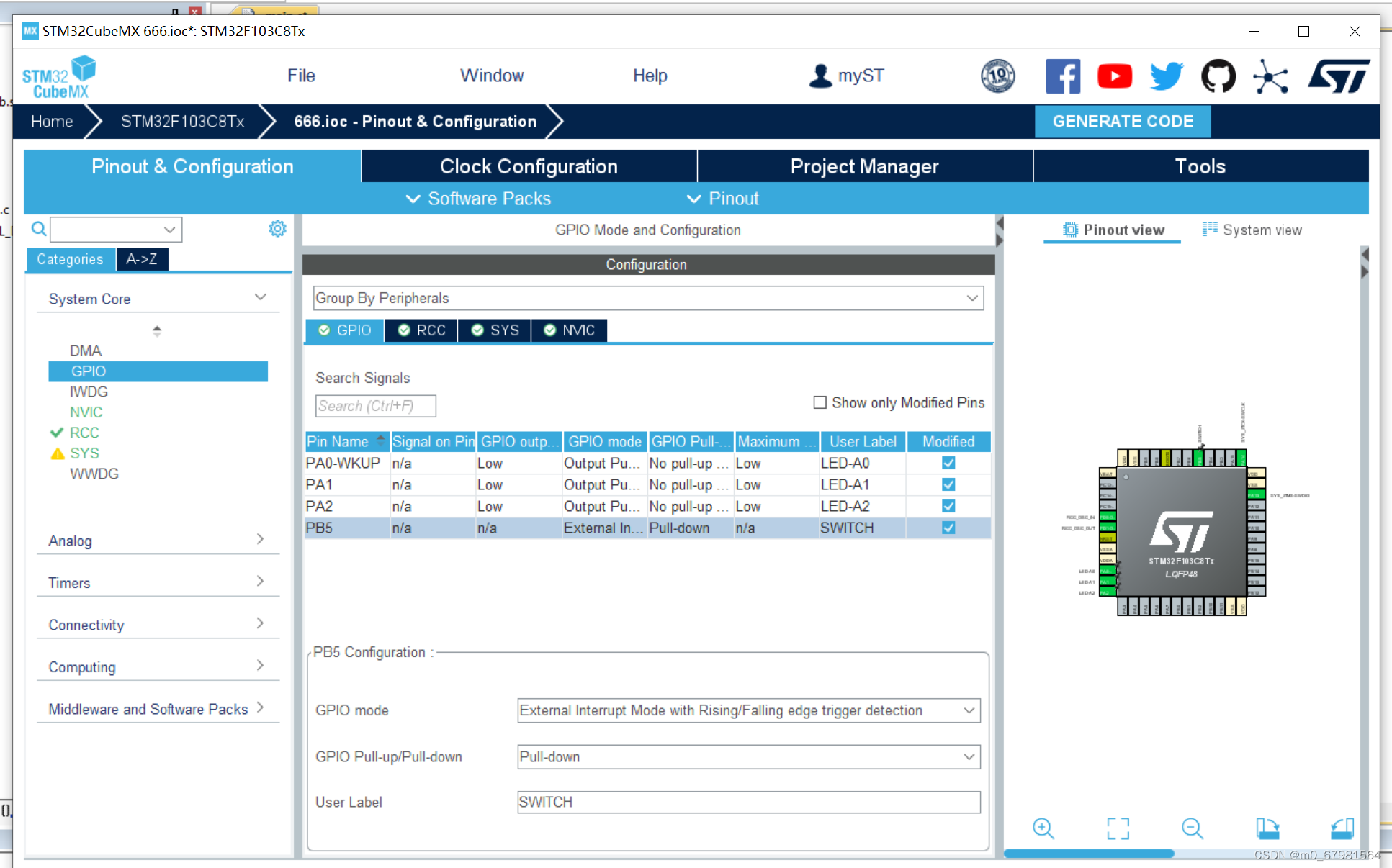The width and height of the screenshot is (1392, 868).
Task: Click the GENERATE CODE button
Action: 1123,121
